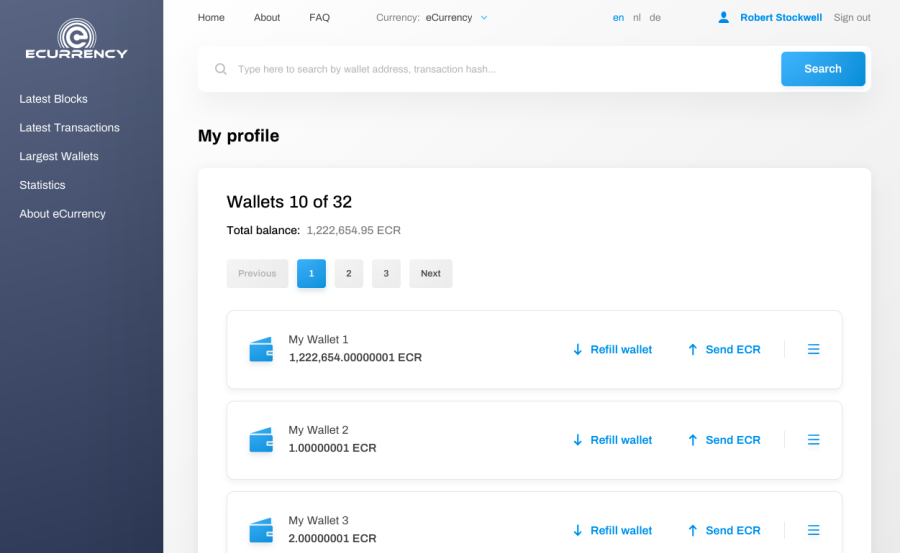Click the eCurrency logo in sidebar

point(76,38)
